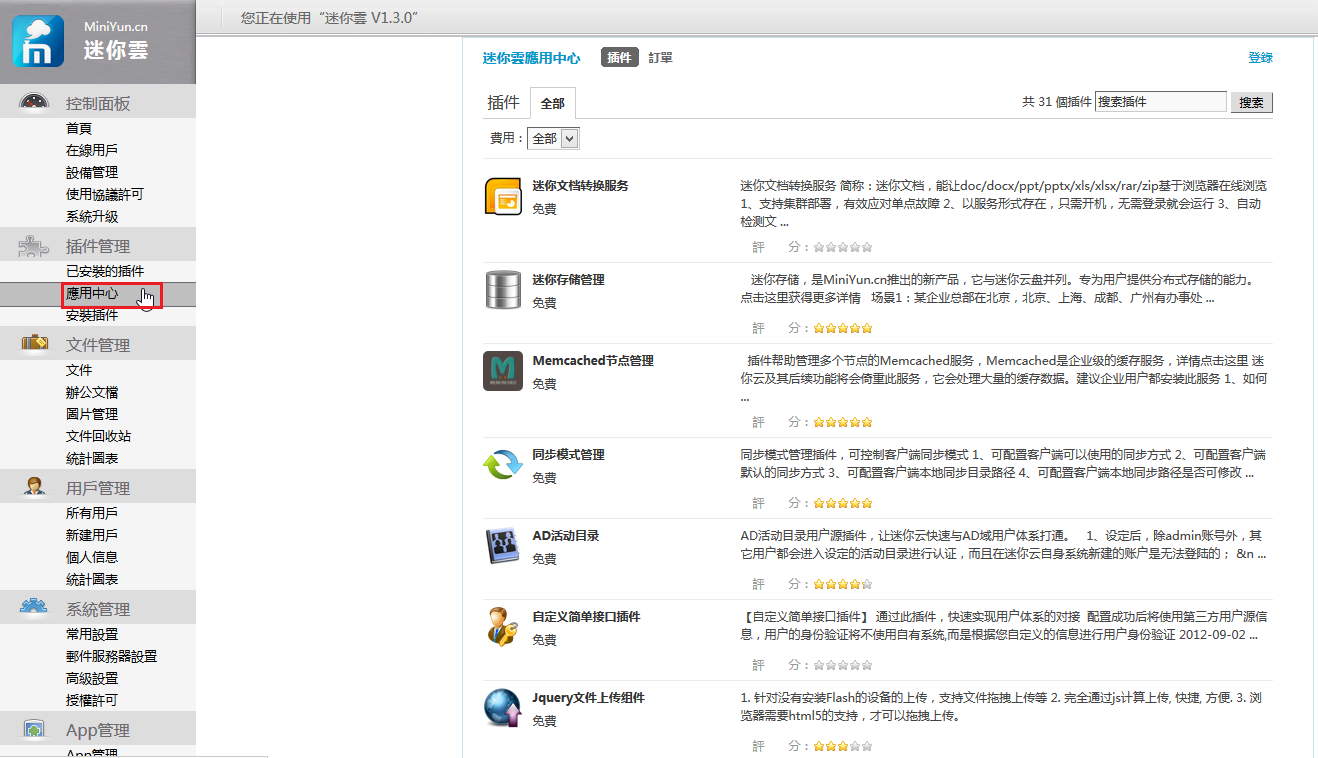Screen dimensions: 1318x758
Task: Click the Memcached节点管理 plugin icon
Action: click(503, 370)
